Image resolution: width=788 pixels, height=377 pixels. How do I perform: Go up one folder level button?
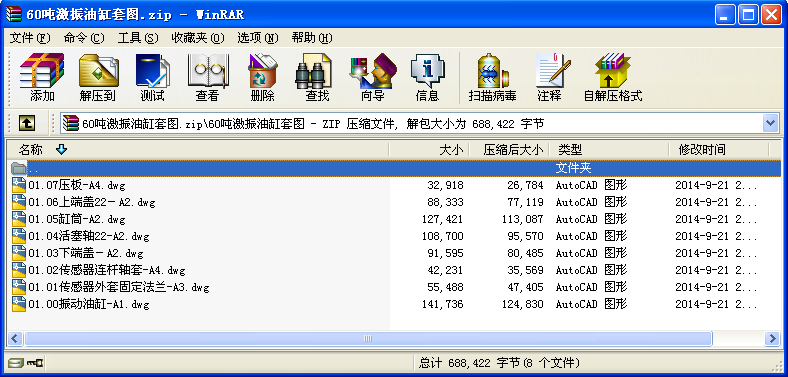pos(27,122)
